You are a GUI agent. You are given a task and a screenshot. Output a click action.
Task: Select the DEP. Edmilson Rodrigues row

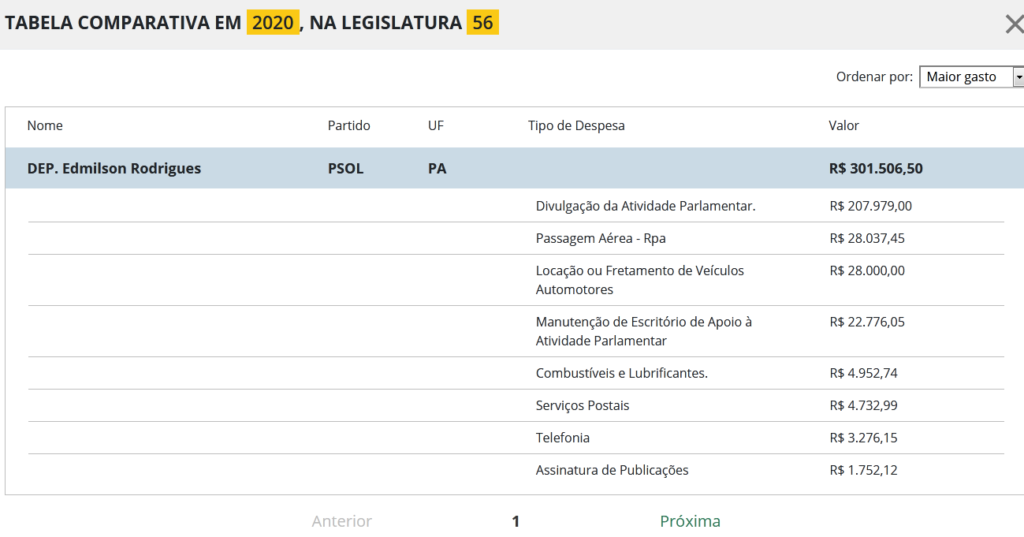tap(114, 169)
